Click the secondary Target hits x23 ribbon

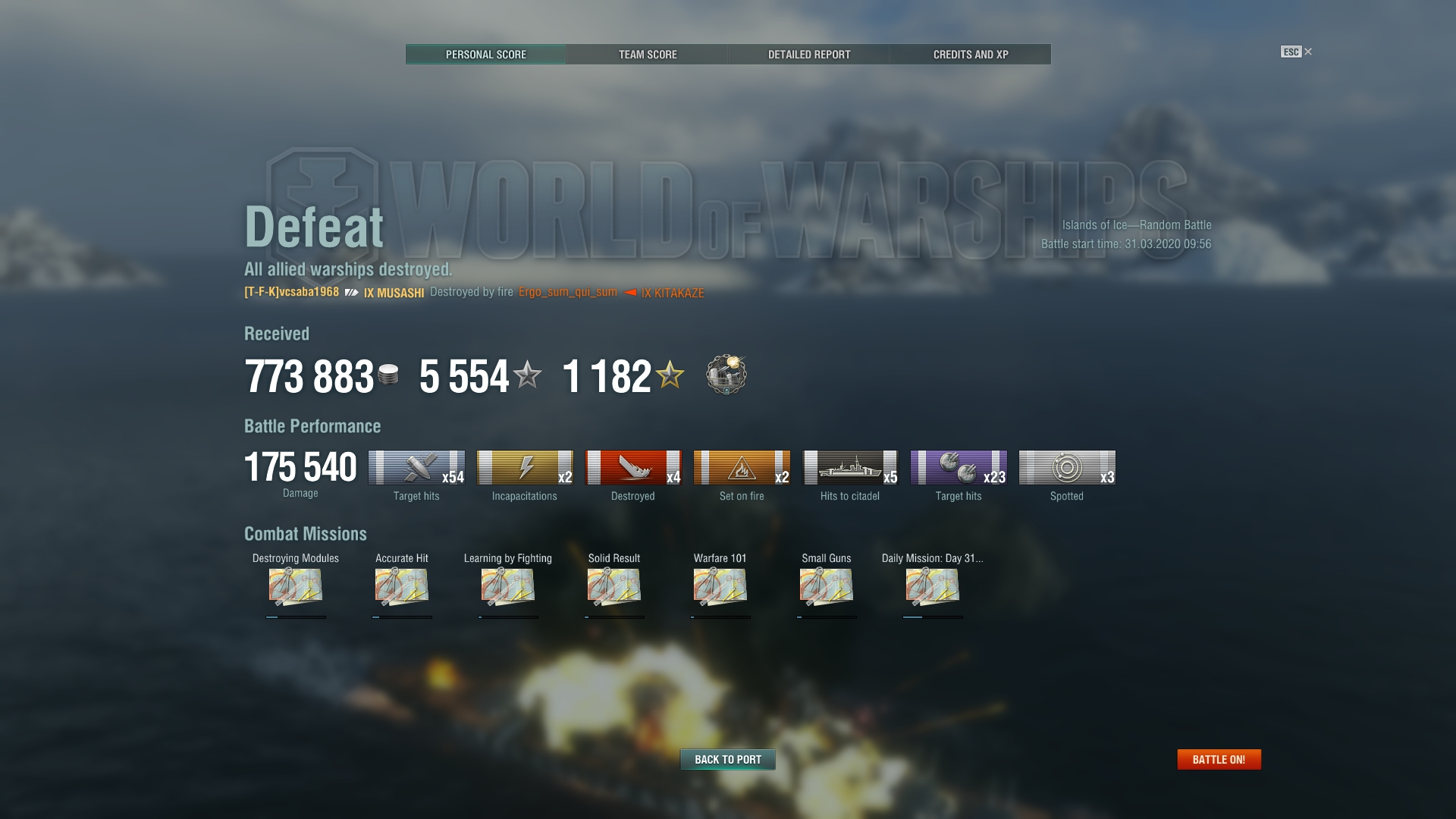(x=959, y=468)
